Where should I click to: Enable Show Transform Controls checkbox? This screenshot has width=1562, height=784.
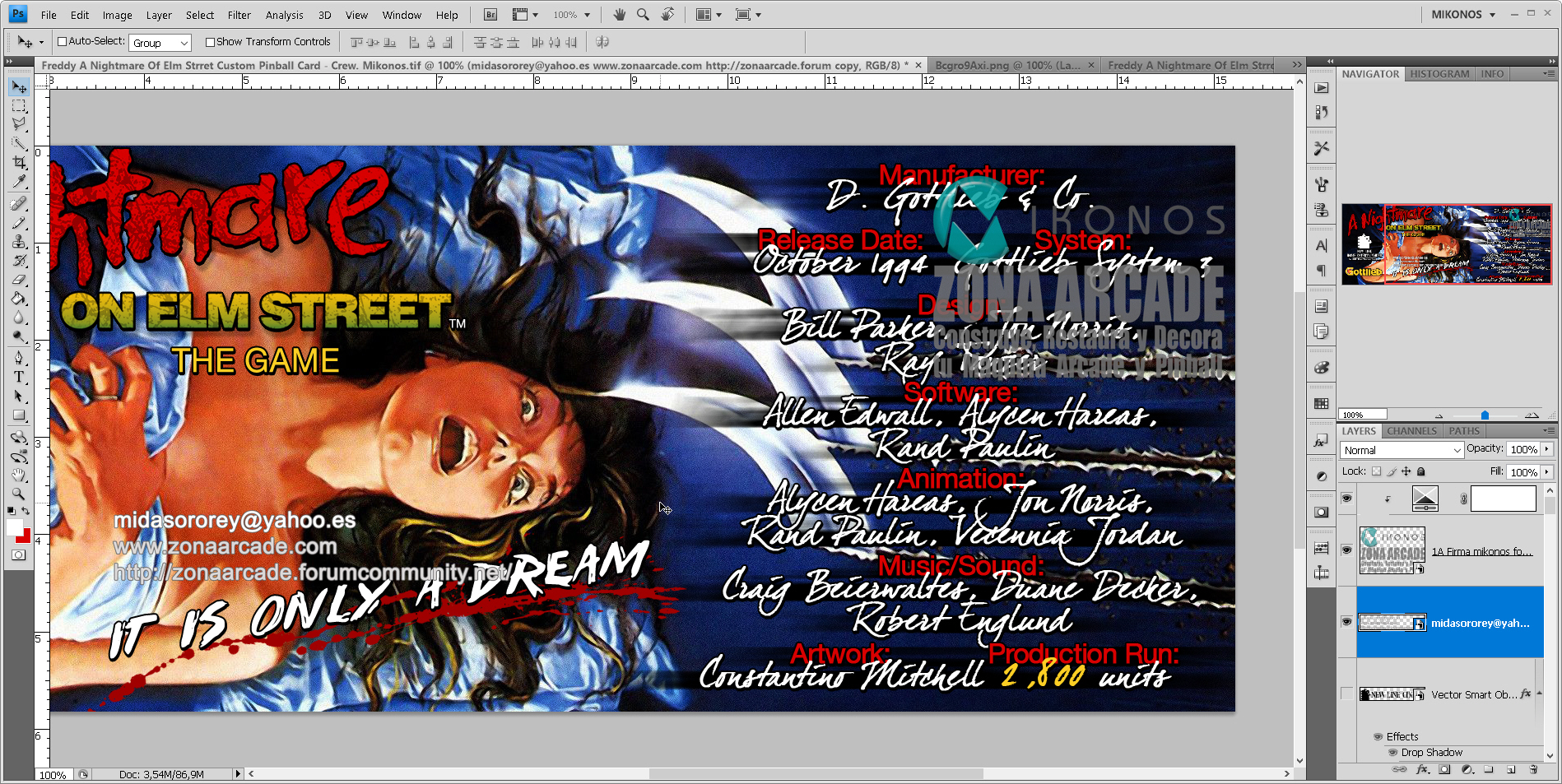[210, 42]
